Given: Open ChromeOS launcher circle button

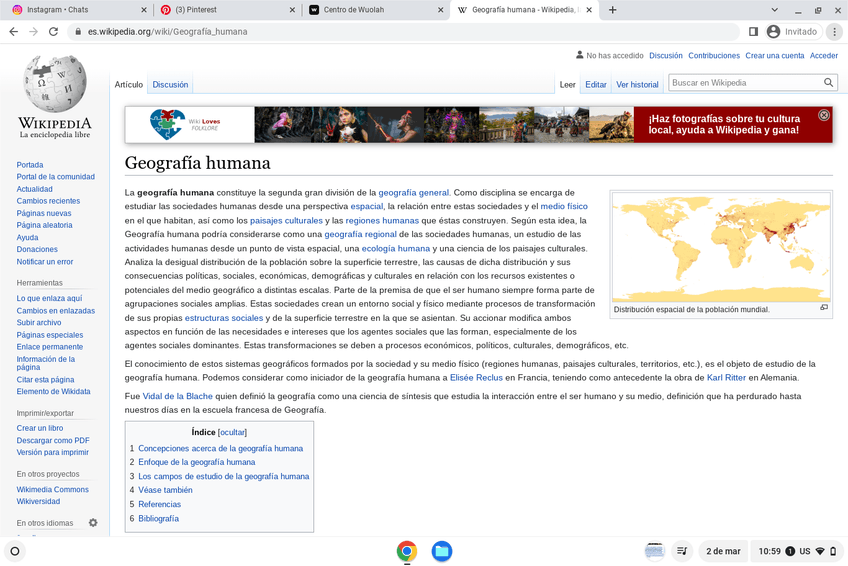Looking at the screenshot, I should point(15,551).
